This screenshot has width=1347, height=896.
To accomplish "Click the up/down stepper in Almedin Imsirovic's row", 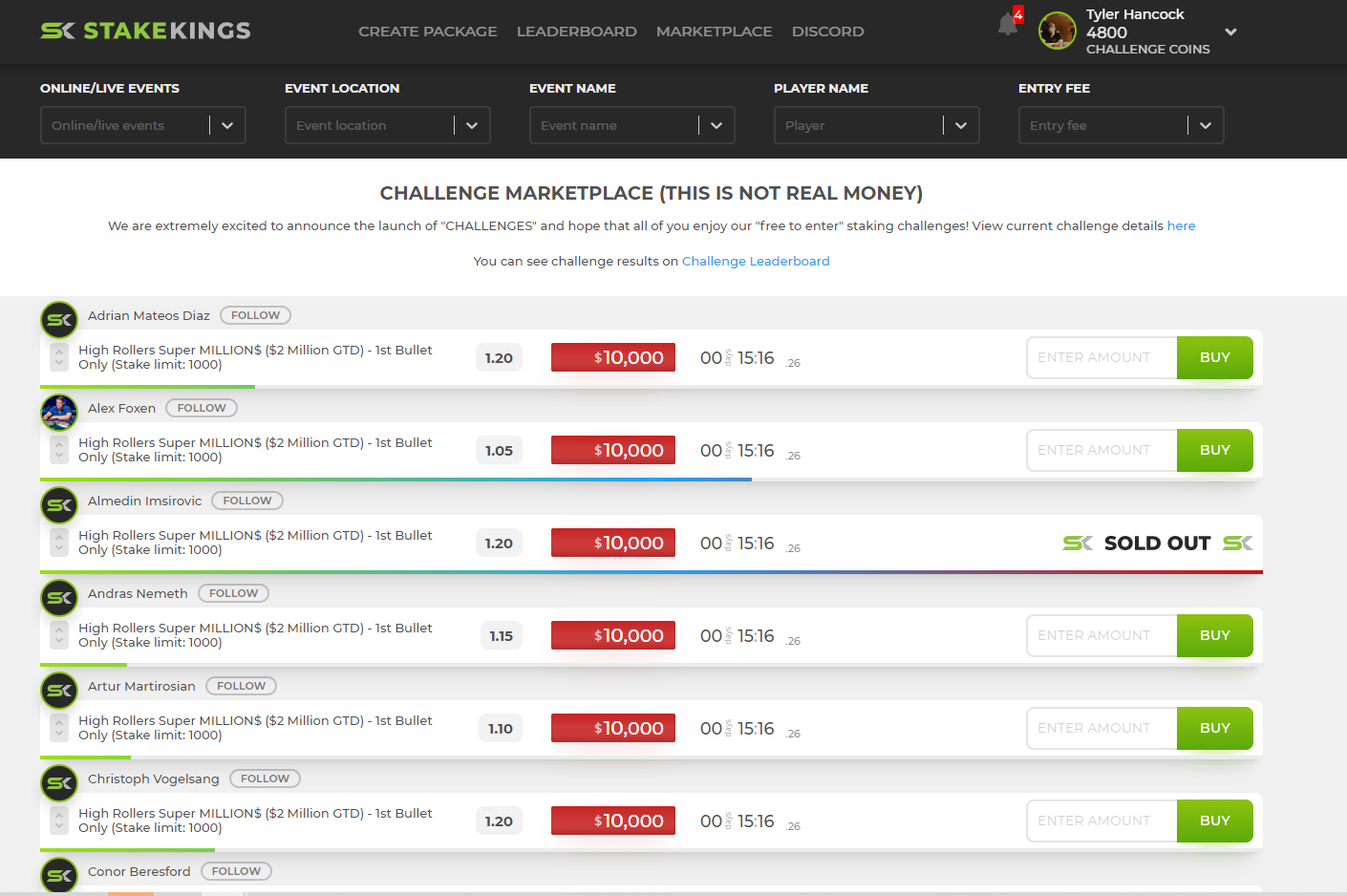I will 59,543.
